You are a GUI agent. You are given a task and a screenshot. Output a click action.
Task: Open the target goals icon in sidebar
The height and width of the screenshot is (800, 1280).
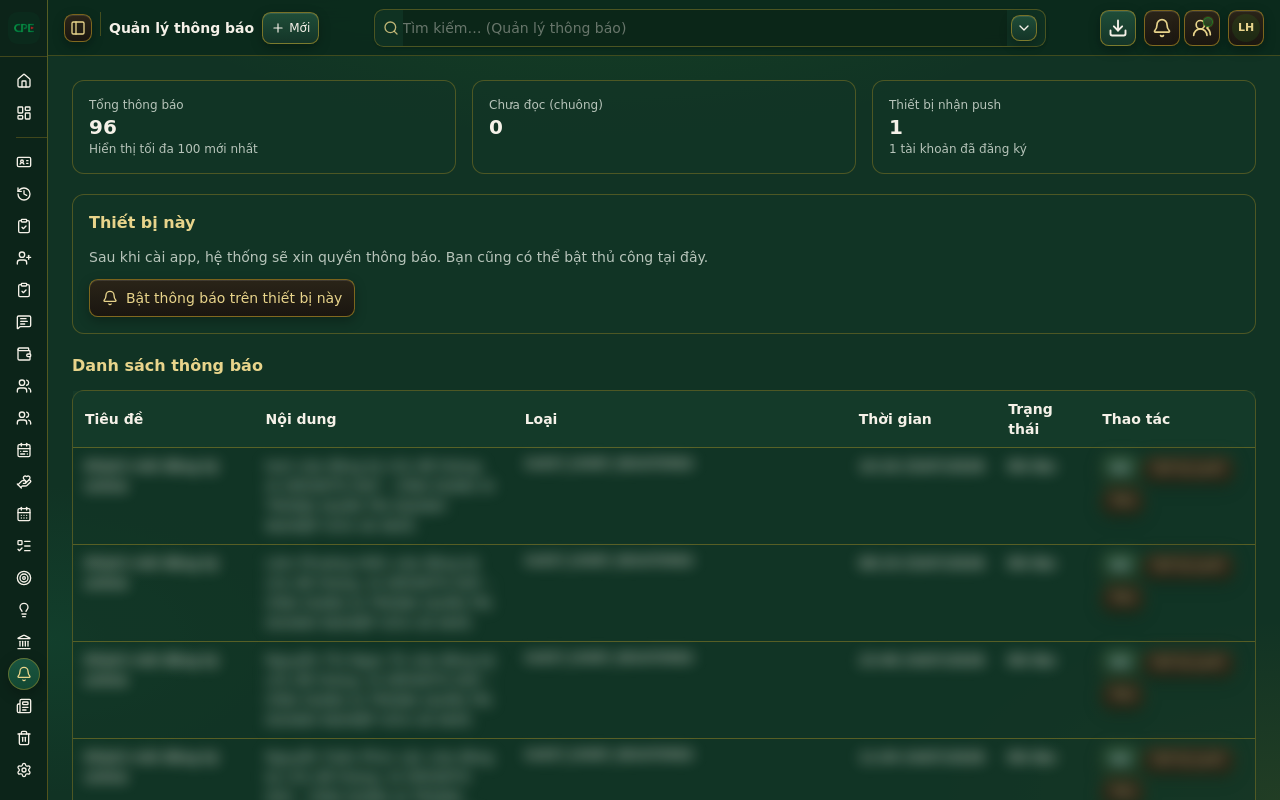24,578
